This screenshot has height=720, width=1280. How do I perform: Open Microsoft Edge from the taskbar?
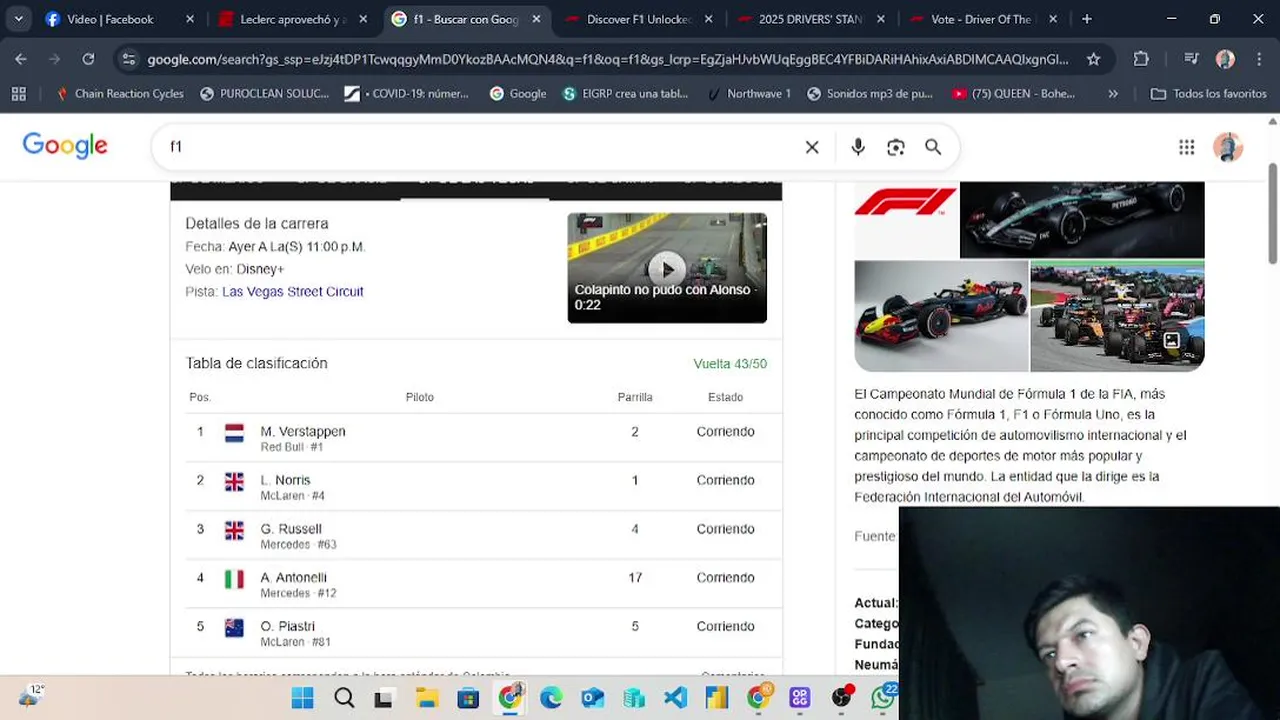point(551,698)
